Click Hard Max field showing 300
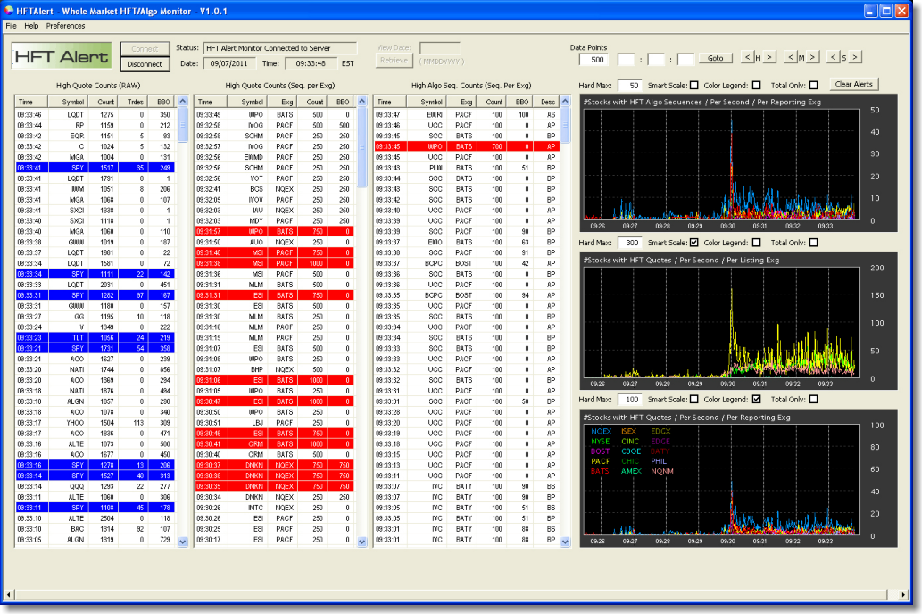 click(630, 242)
